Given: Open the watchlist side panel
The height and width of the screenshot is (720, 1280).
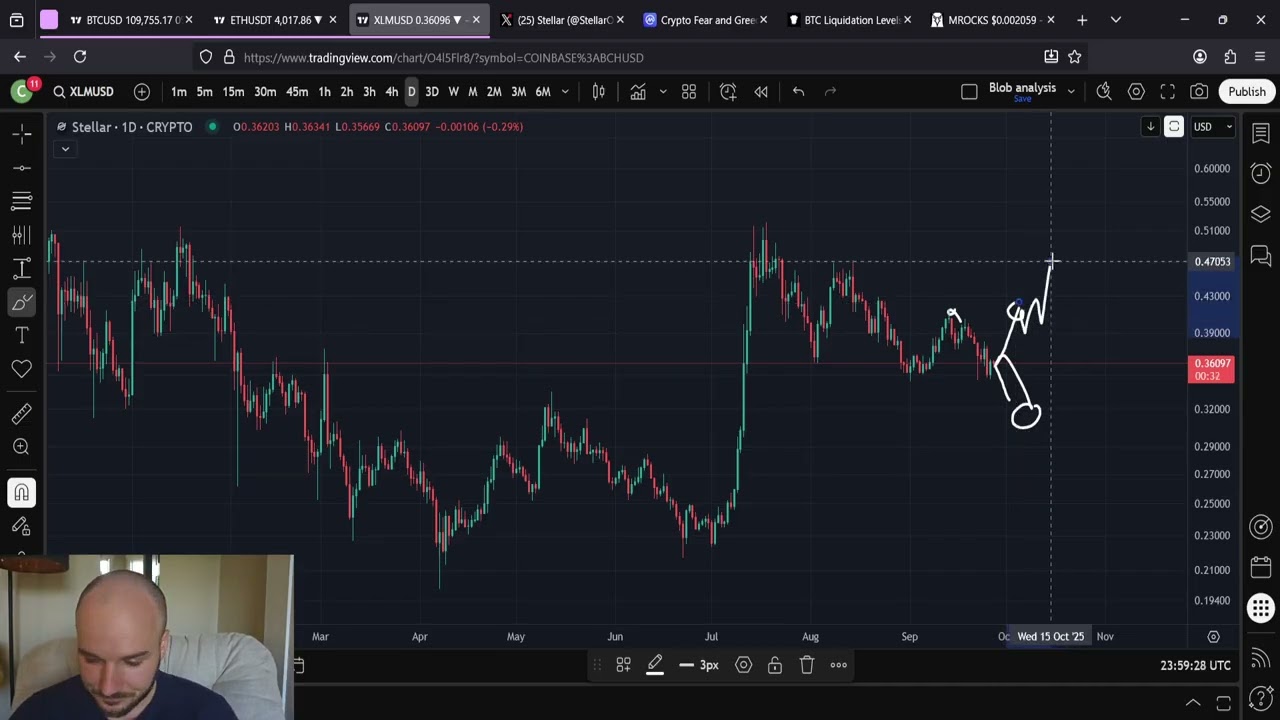Looking at the screenshot, I should 1261,134.
